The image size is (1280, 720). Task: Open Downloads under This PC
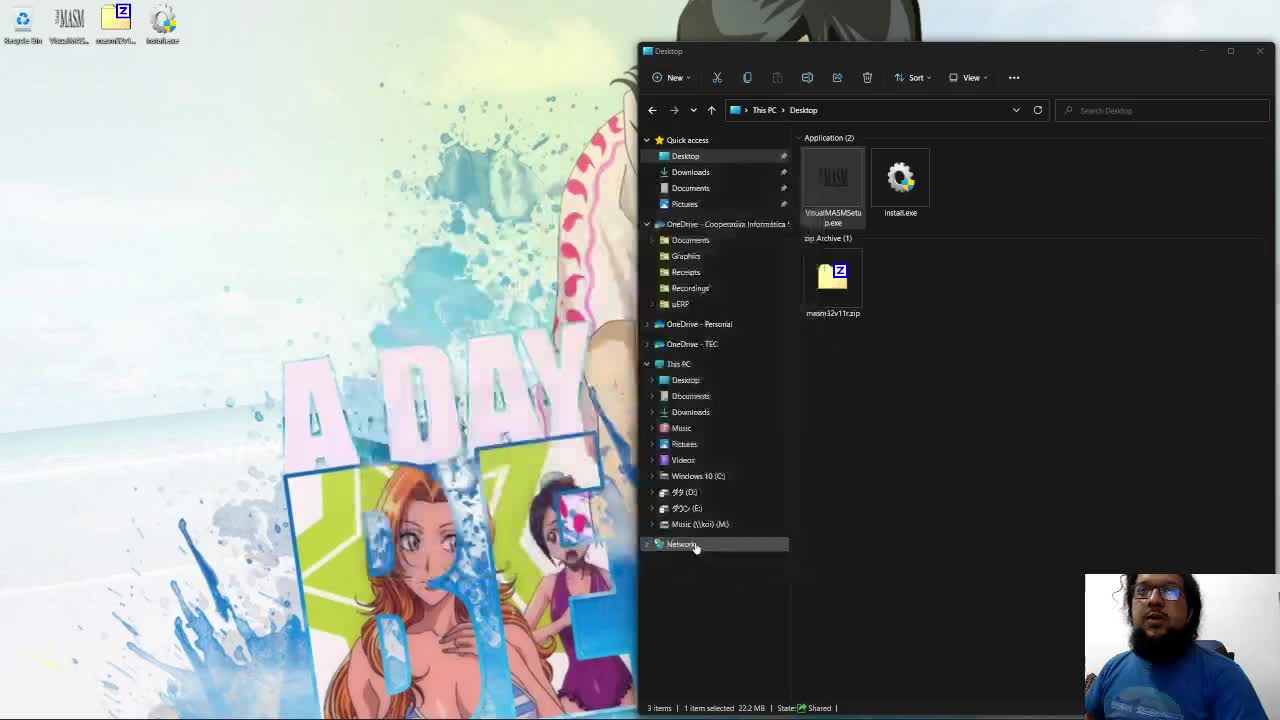(690, 412)
